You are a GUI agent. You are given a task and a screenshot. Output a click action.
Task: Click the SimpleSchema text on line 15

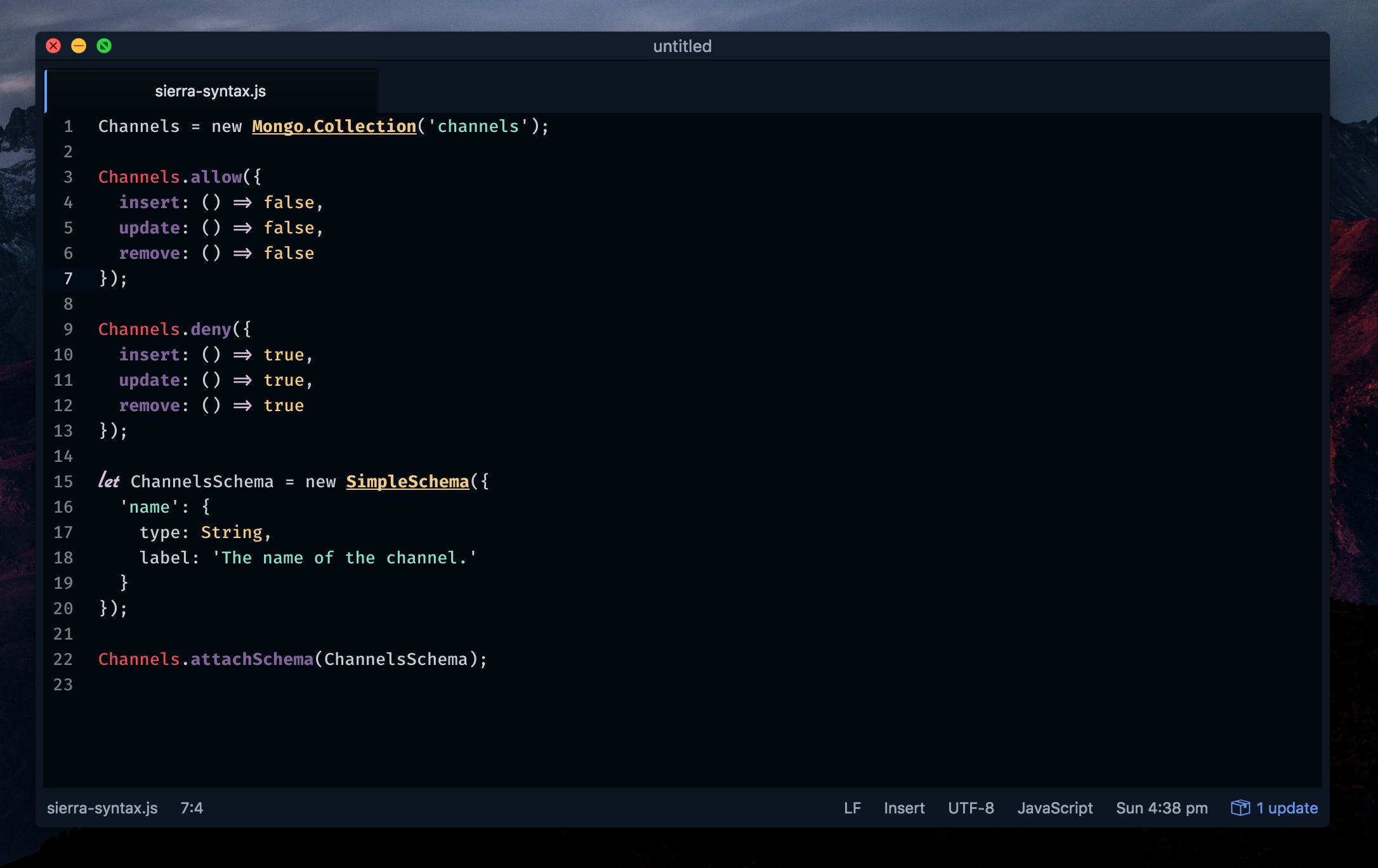pyautogui.click(x=407, y=482)
